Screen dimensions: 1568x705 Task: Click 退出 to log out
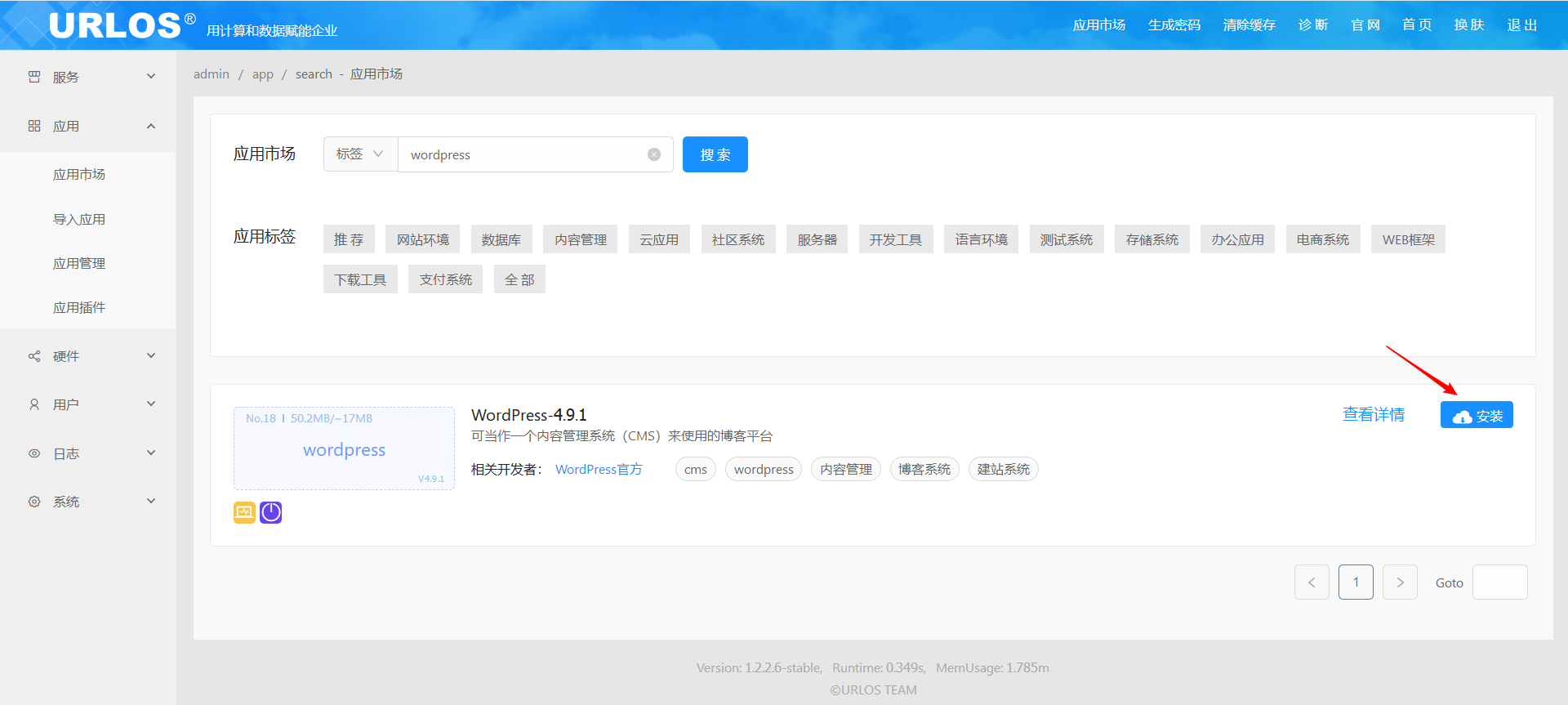1522,25
